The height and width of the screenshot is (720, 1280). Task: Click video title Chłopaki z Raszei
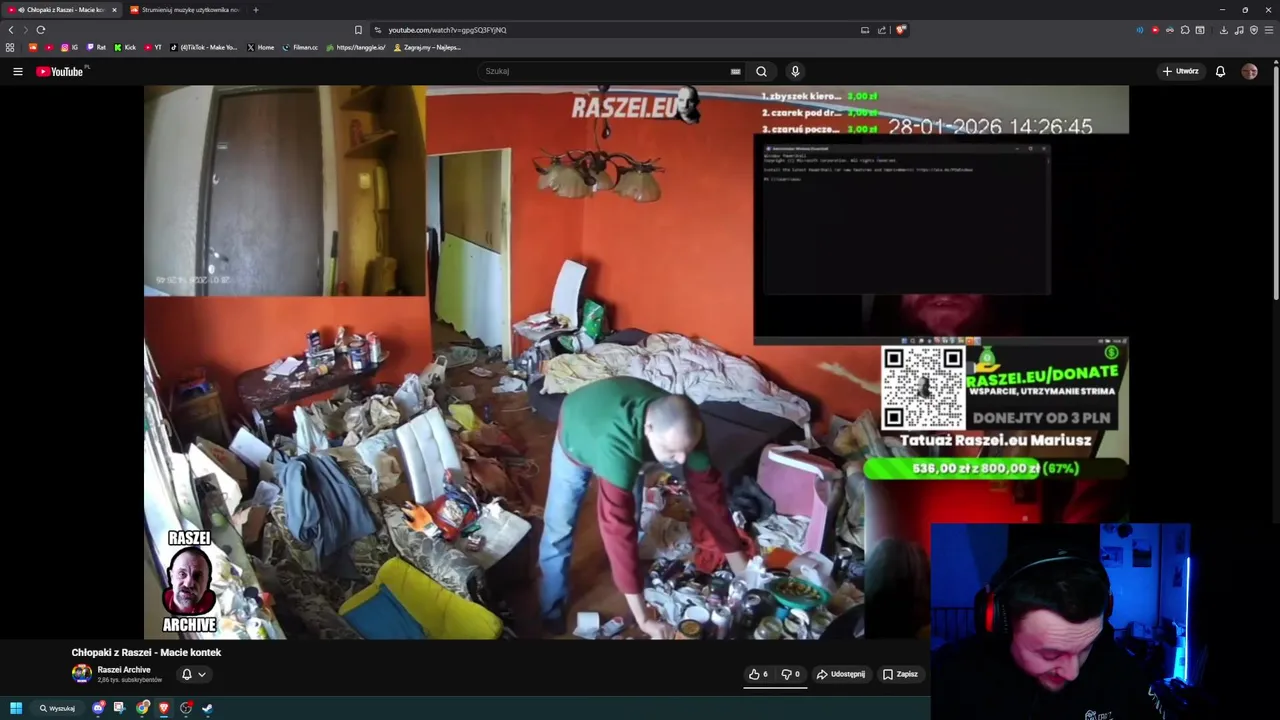click(x=146, y=652)
